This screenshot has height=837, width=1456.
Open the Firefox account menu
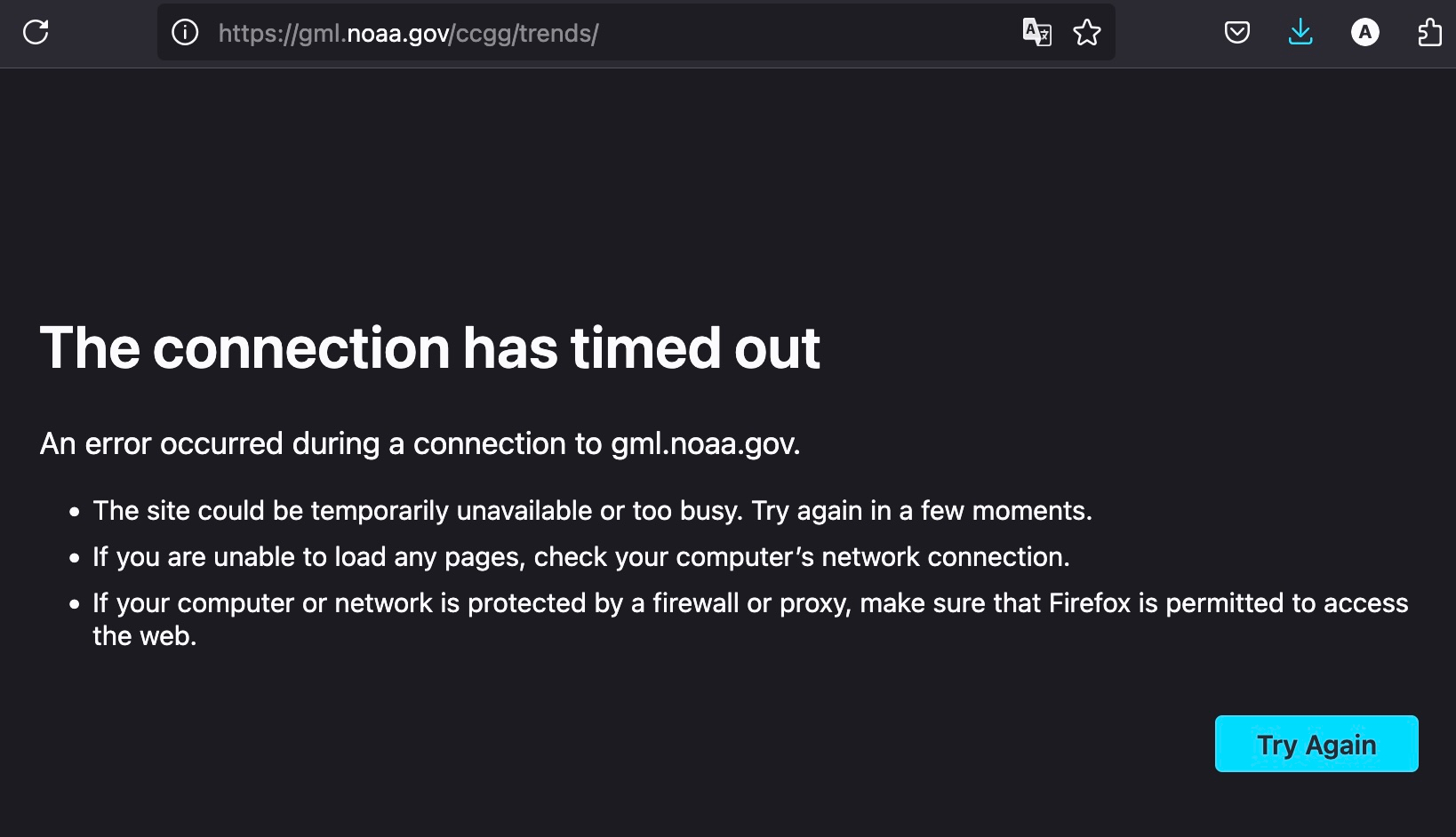(1364, 33)
